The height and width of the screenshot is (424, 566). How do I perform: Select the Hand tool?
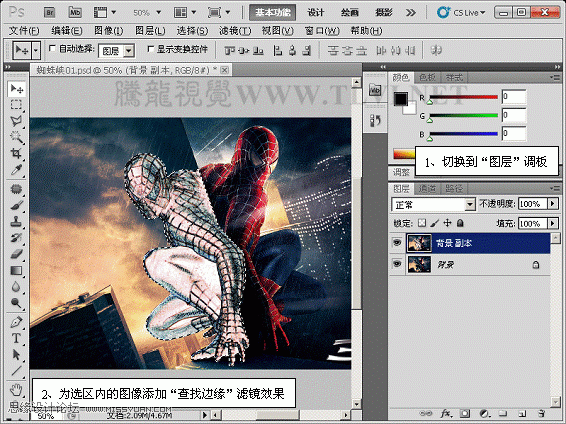click(x=16, y=390)
